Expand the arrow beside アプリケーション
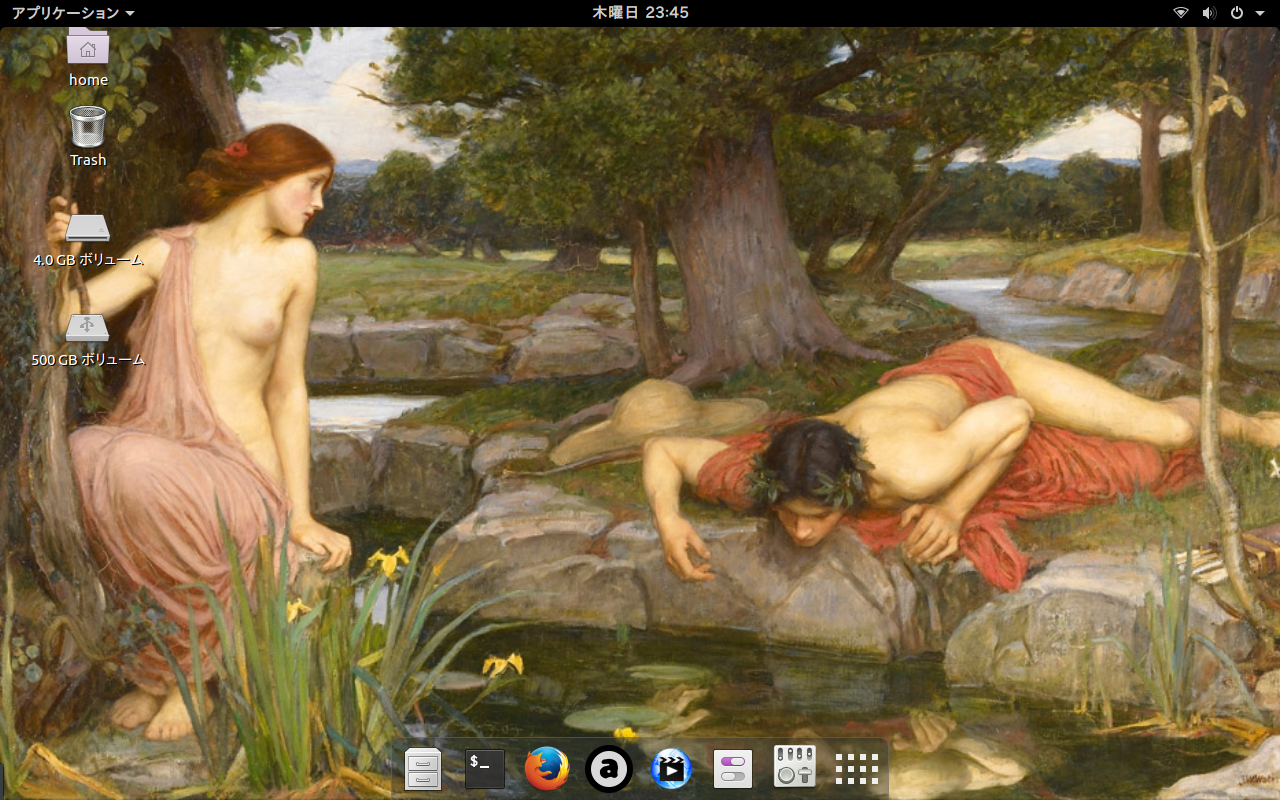This screenshot has width=1280, height=800. coord(130,14)
